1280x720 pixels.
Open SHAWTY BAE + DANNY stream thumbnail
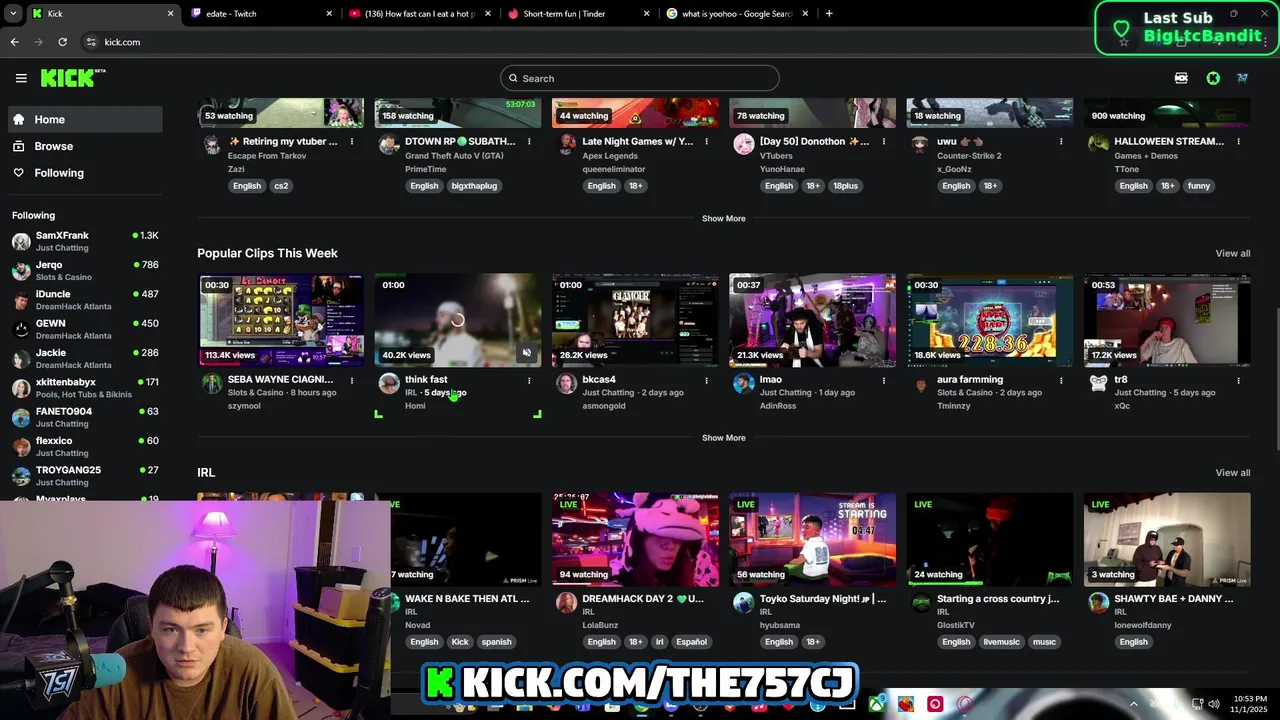pyautogui.click(x=1167, y=539)
